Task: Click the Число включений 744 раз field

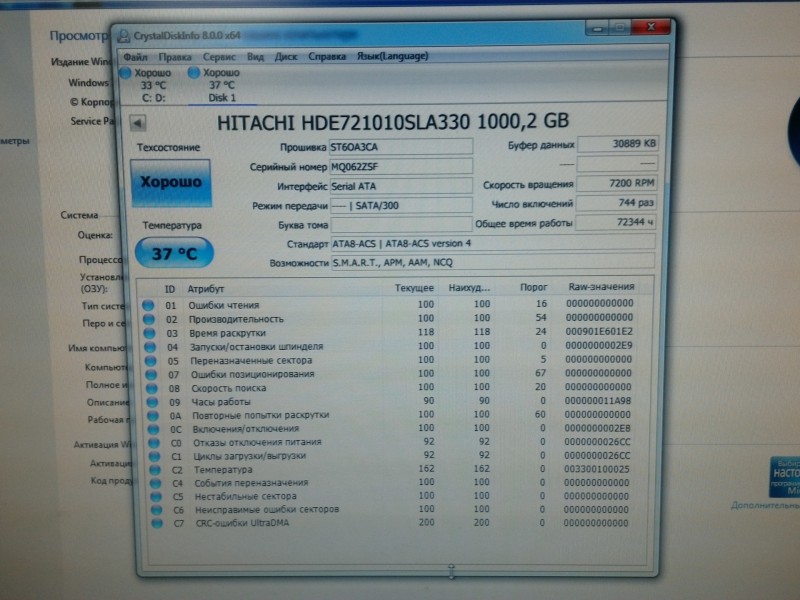Action: [616, 203]
